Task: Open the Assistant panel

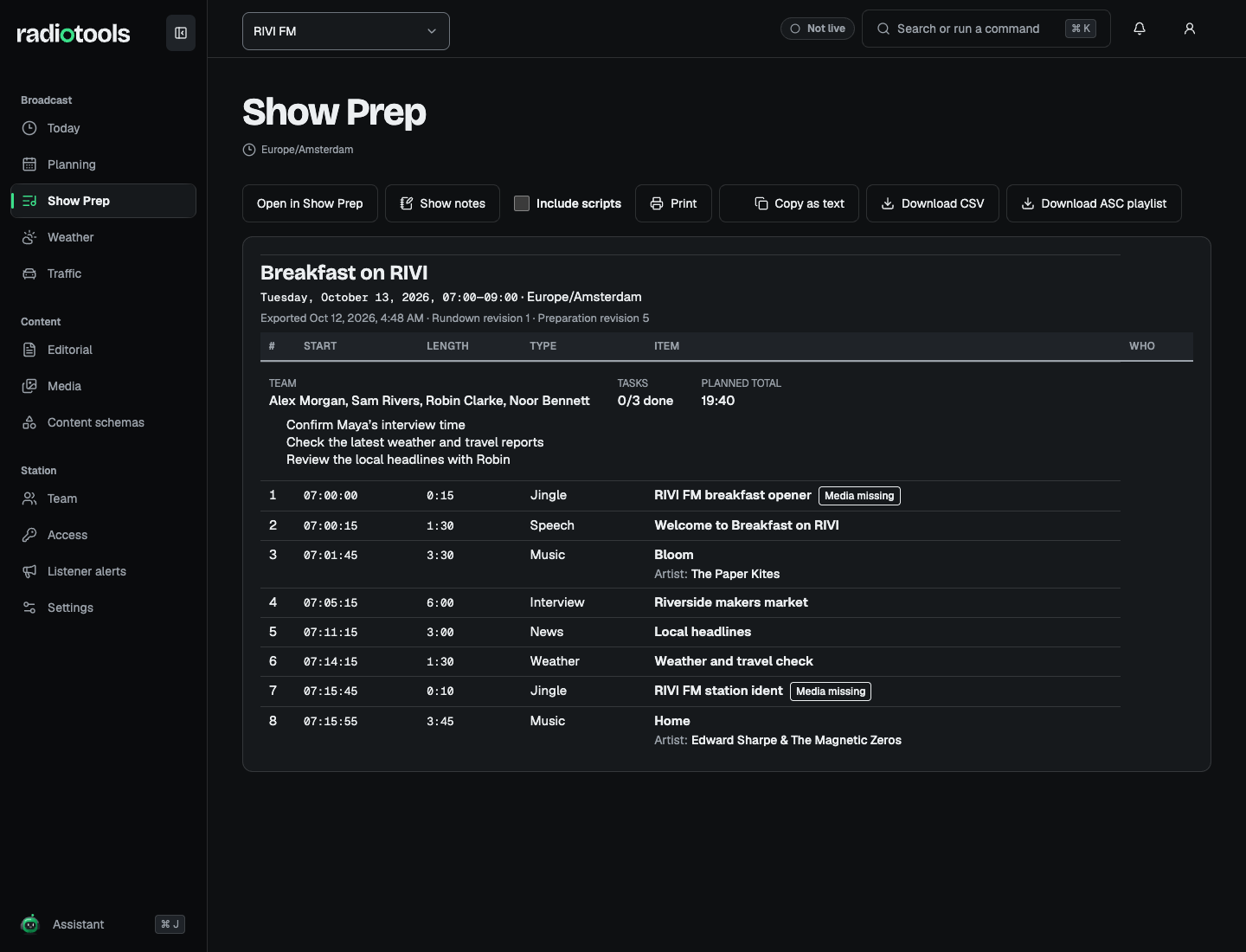Action: point(104,924)
